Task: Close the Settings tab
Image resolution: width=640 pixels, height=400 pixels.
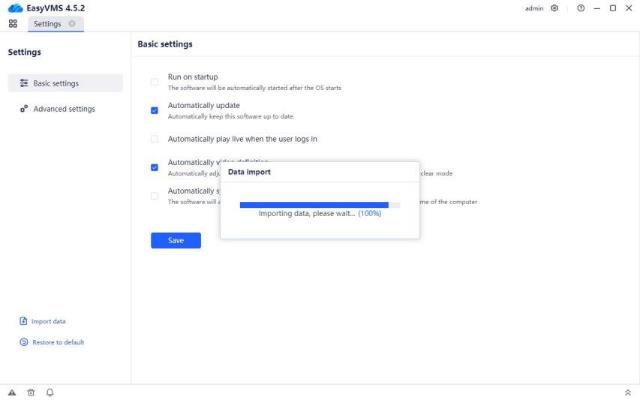Action: click(x=72, y=24)
